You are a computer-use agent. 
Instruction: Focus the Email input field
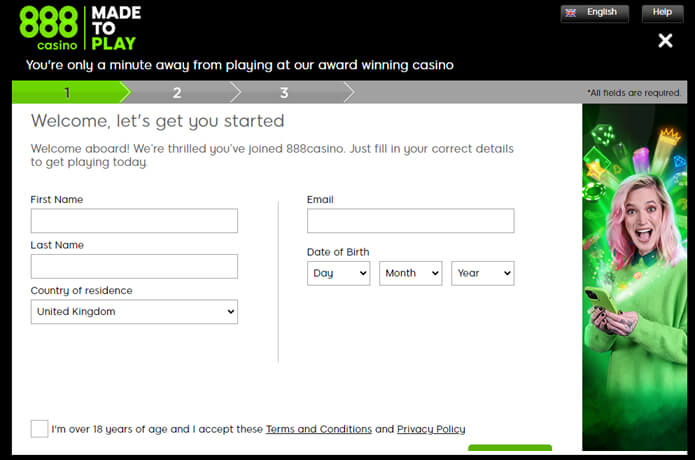pyautogui.click(x=410, y=221)
